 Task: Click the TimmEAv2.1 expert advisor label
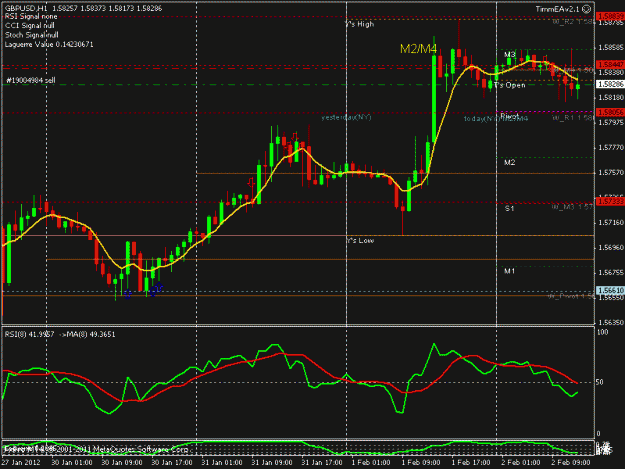coord(558,9)
